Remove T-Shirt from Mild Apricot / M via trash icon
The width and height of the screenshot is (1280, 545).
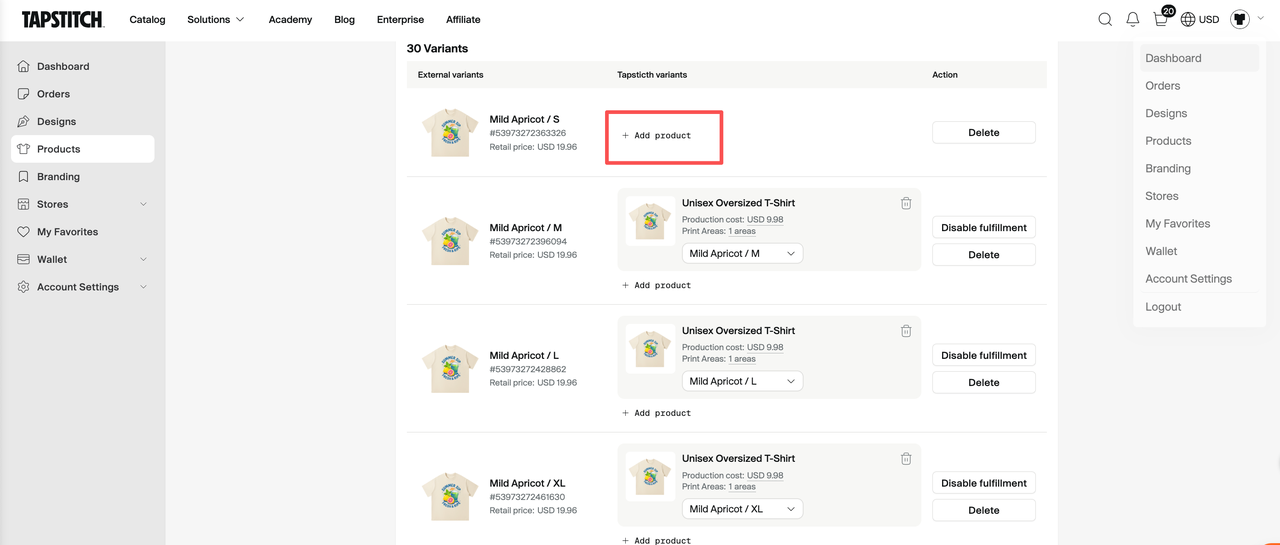point(906,203)
